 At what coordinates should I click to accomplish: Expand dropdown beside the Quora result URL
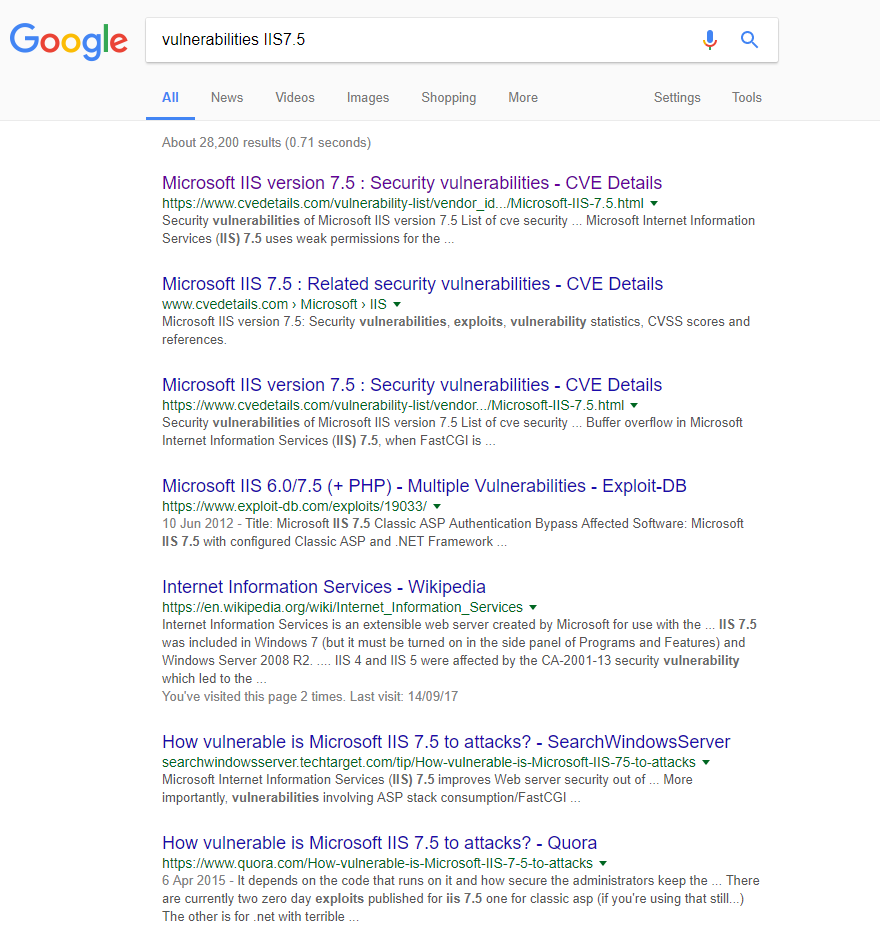tap(604, 863)
